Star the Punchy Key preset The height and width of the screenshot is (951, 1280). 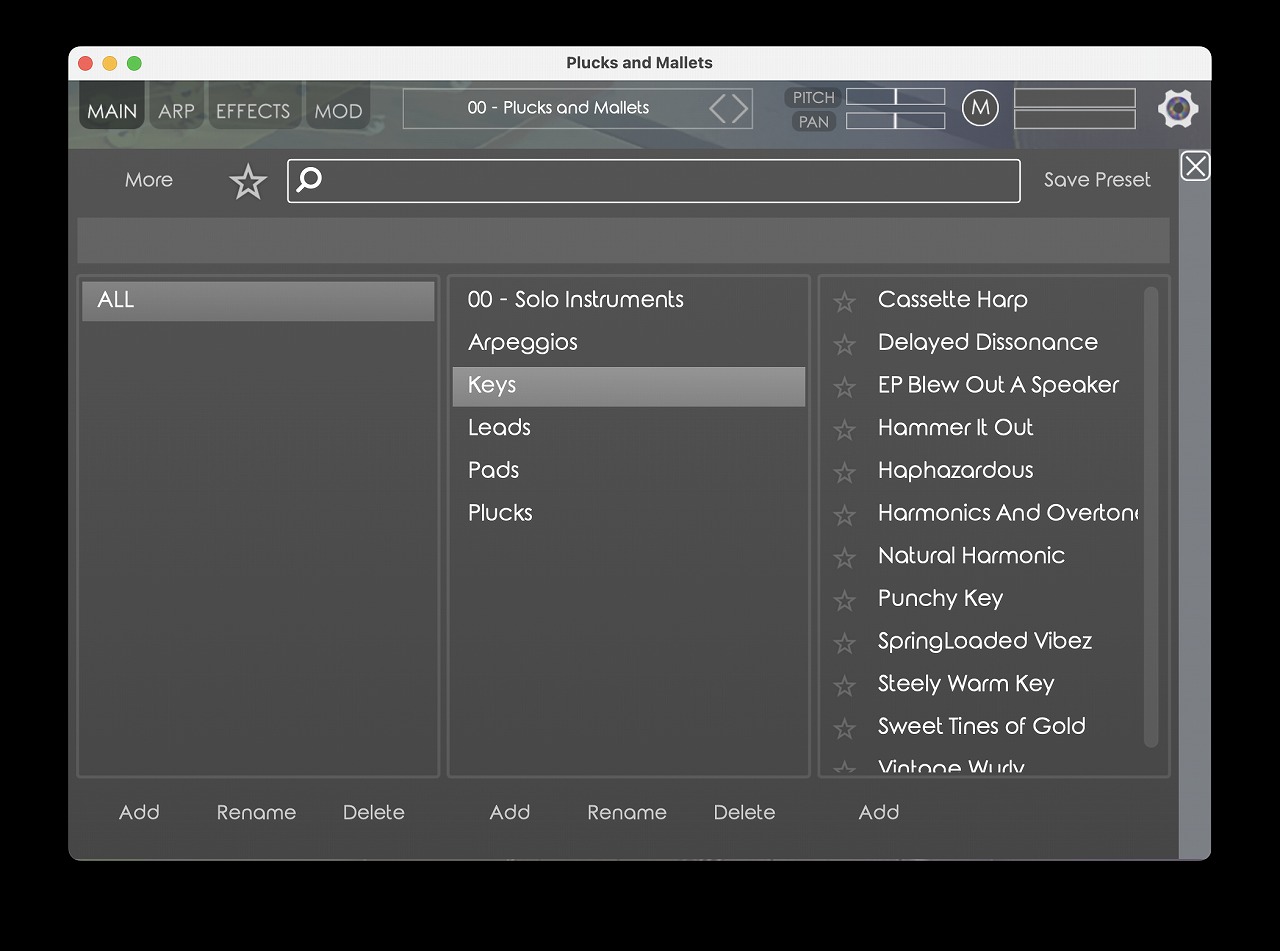(x=845, y=600)
